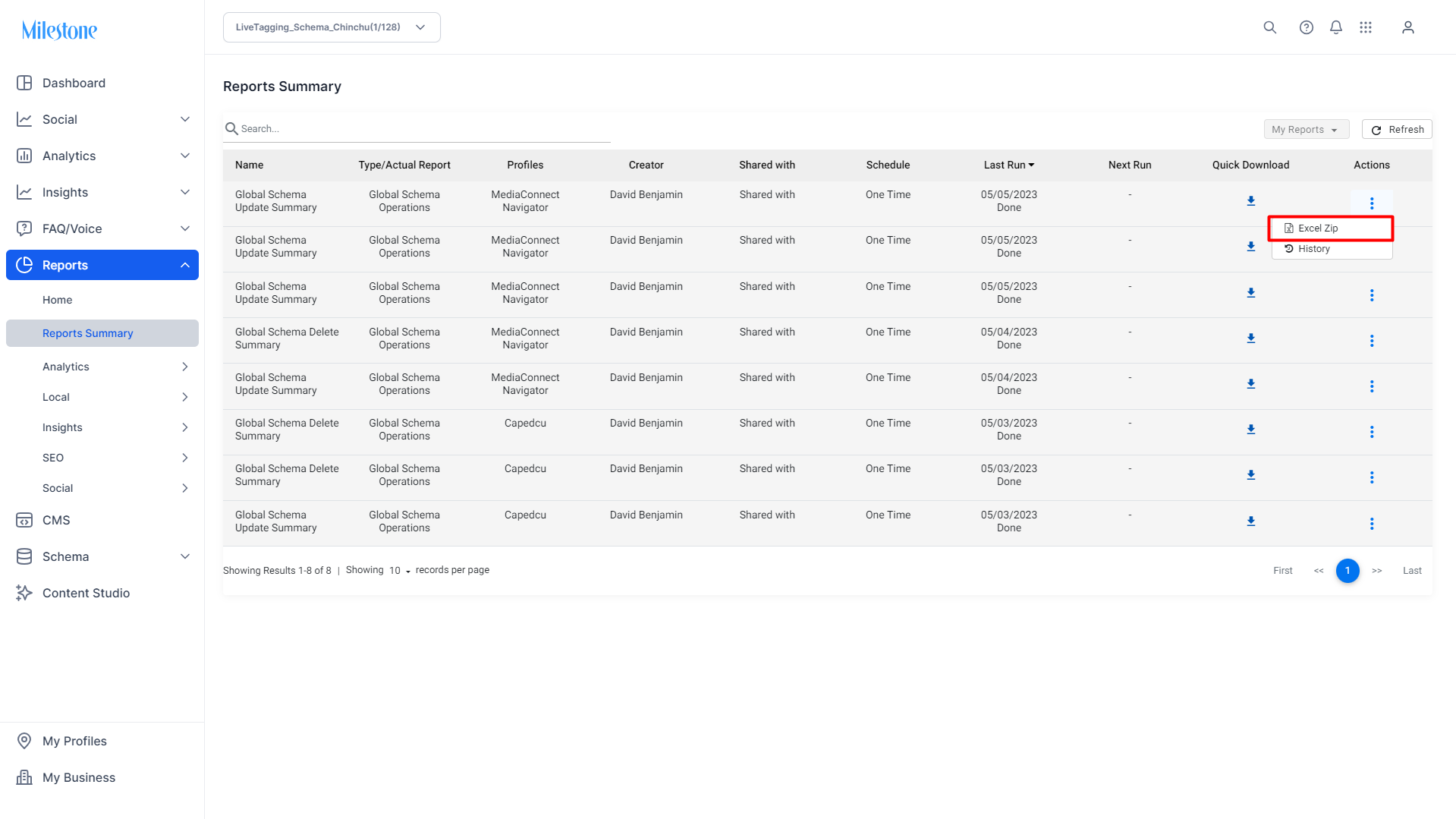This screenshot has width=1456, height=819.
Task: Click the Reports pie-chart icon in sidebar
Action: [x=24, y=265]
